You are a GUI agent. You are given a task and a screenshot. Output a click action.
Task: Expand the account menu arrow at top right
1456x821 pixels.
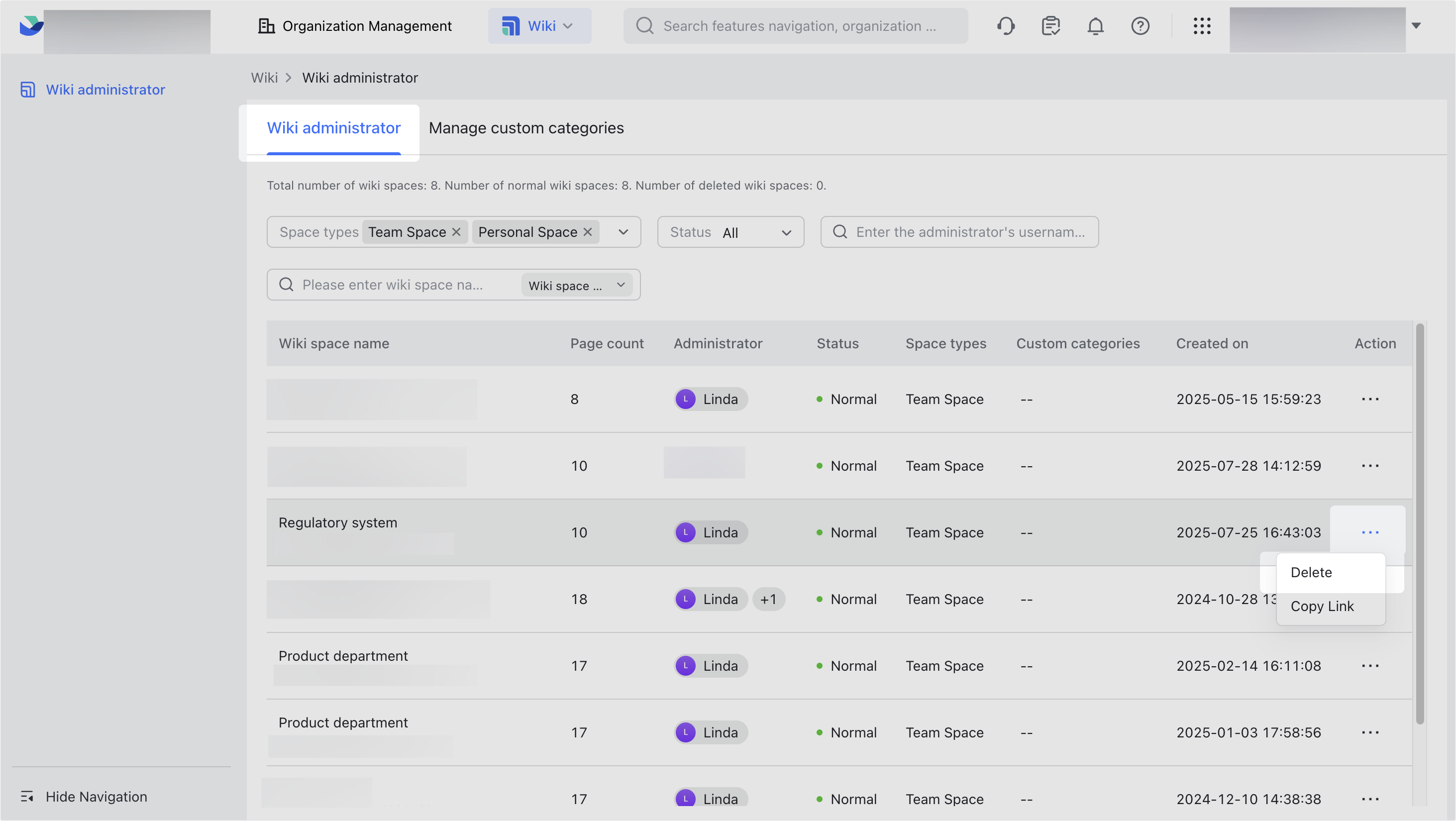point(1416,26)
